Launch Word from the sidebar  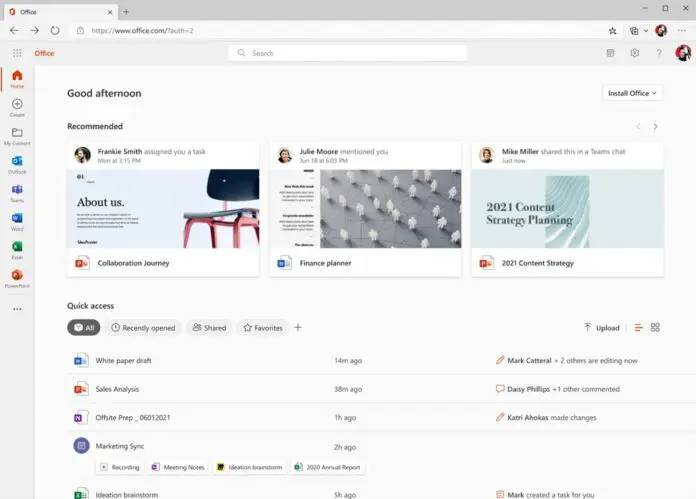click(17, 222)
